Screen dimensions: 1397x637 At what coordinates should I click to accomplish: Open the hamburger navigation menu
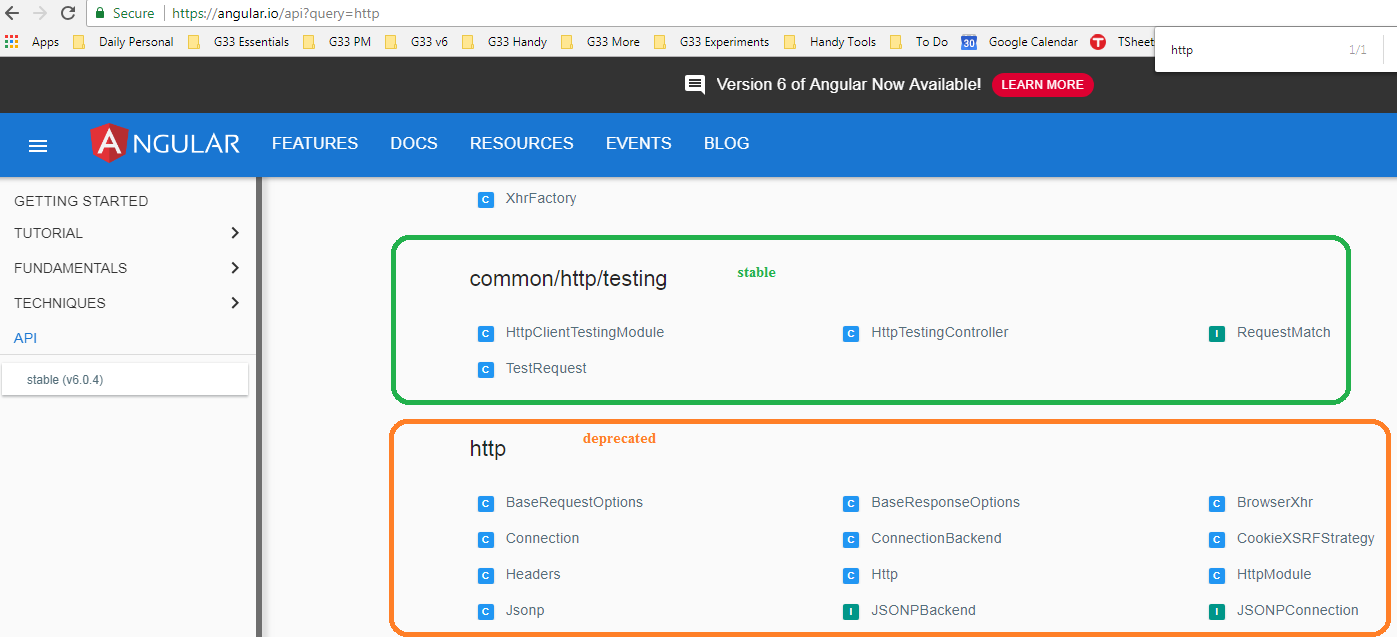37,145
